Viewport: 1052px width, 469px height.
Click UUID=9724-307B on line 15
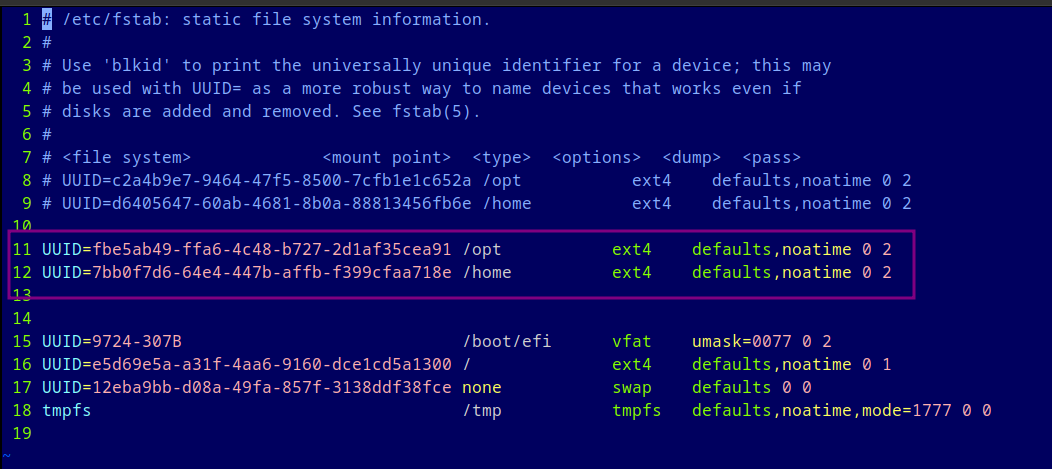(x=111, y=342)
